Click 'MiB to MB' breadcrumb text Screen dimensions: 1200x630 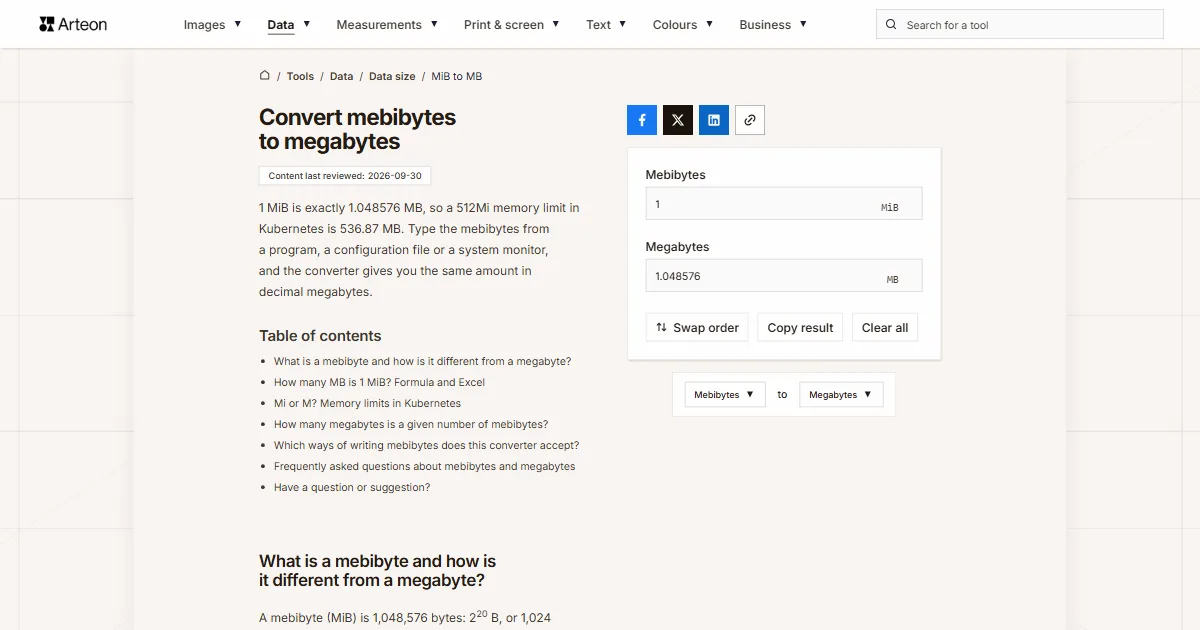tap(457, 76)
